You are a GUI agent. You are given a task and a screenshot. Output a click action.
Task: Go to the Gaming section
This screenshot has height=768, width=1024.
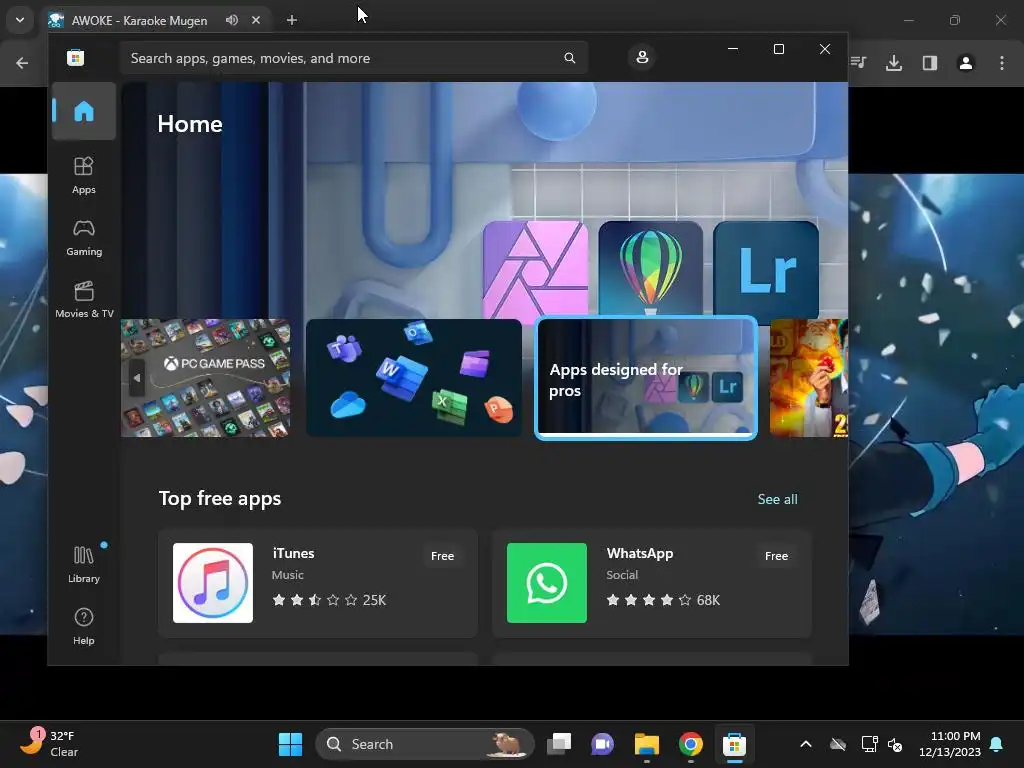pos(84,237)
